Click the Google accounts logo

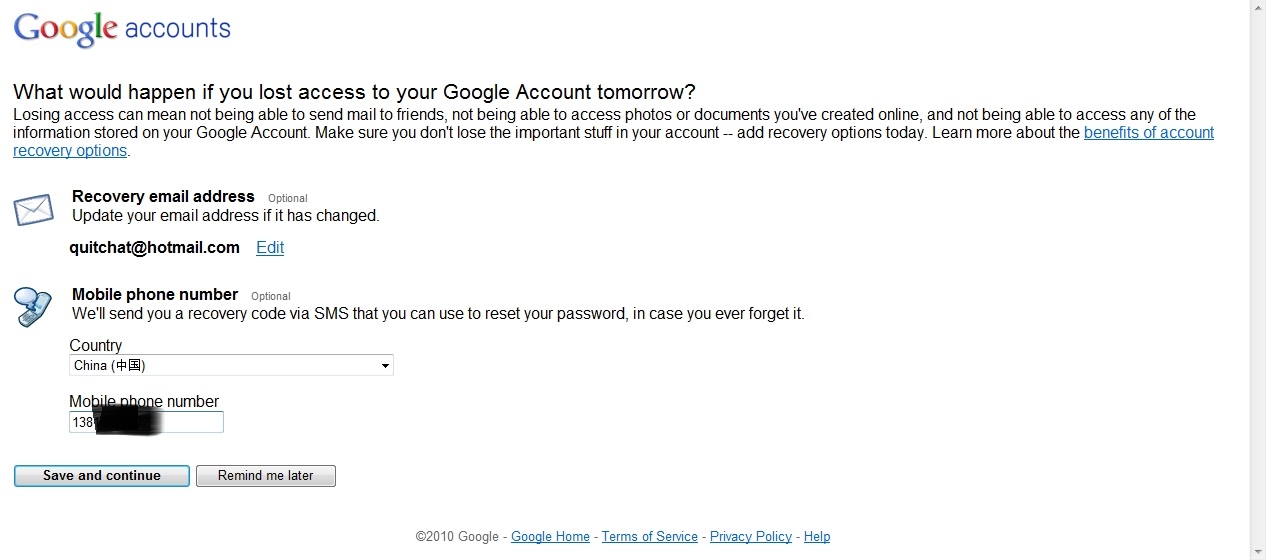(x=122, y=28)
